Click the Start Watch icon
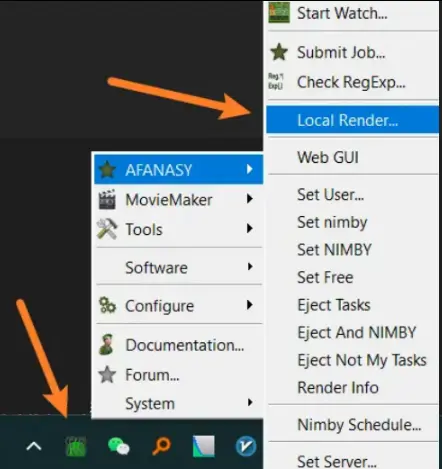This screenshot has height=469, width=442. pyautogui.click(x=279, y=13)
